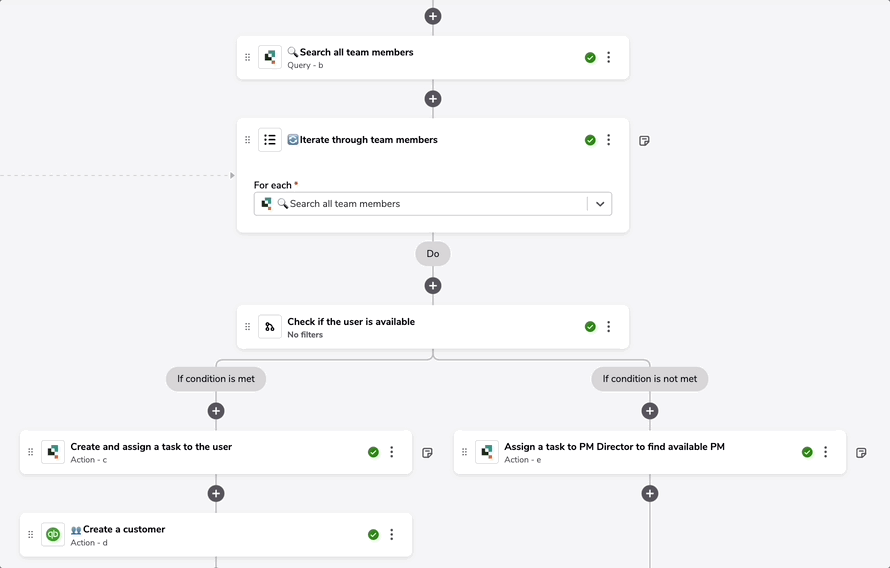Open note icon beside Create and assign a task
This screenshot has width=890, height=568.
tap(427, 452)
